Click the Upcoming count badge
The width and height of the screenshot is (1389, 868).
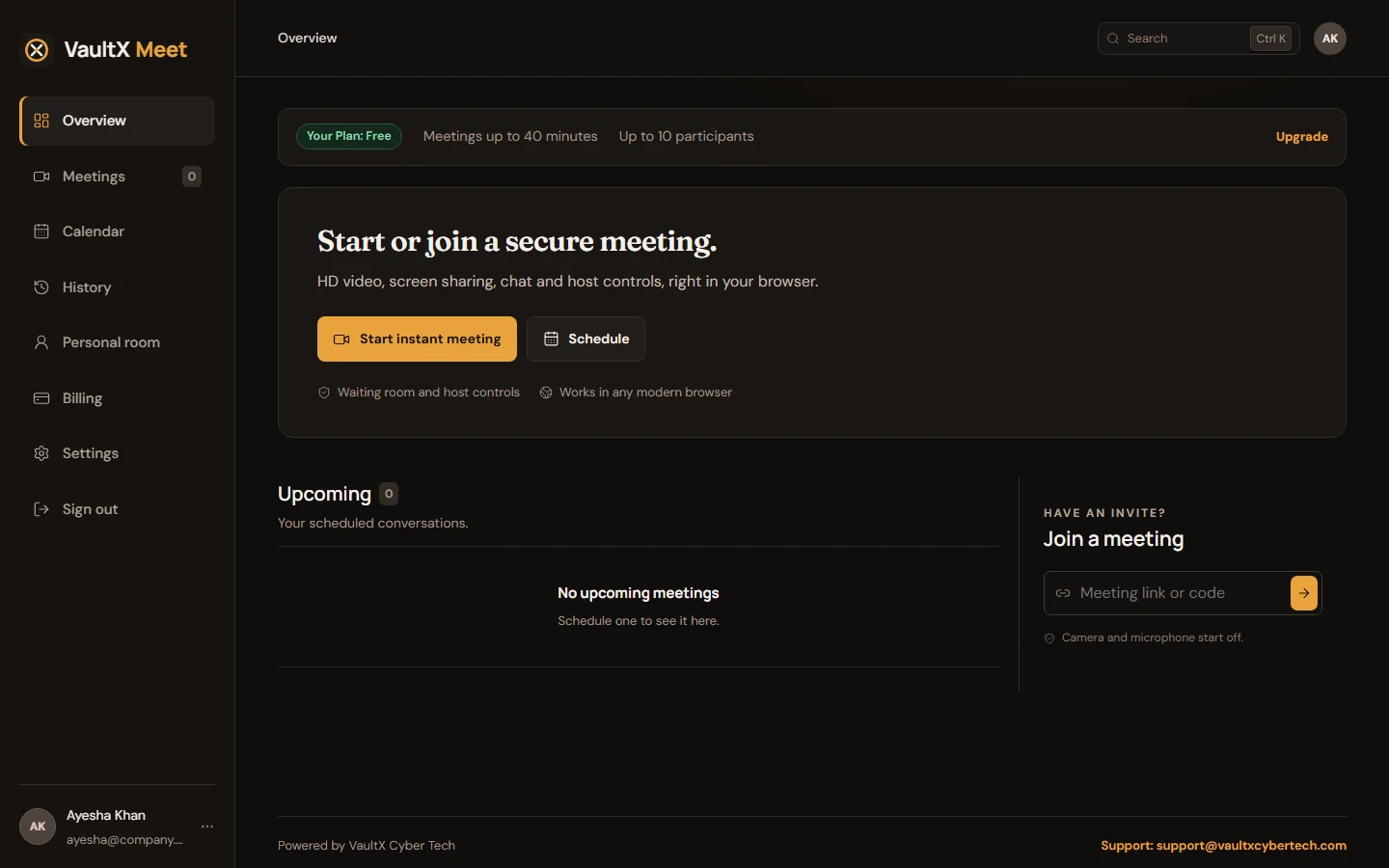(x=389, y=494)
